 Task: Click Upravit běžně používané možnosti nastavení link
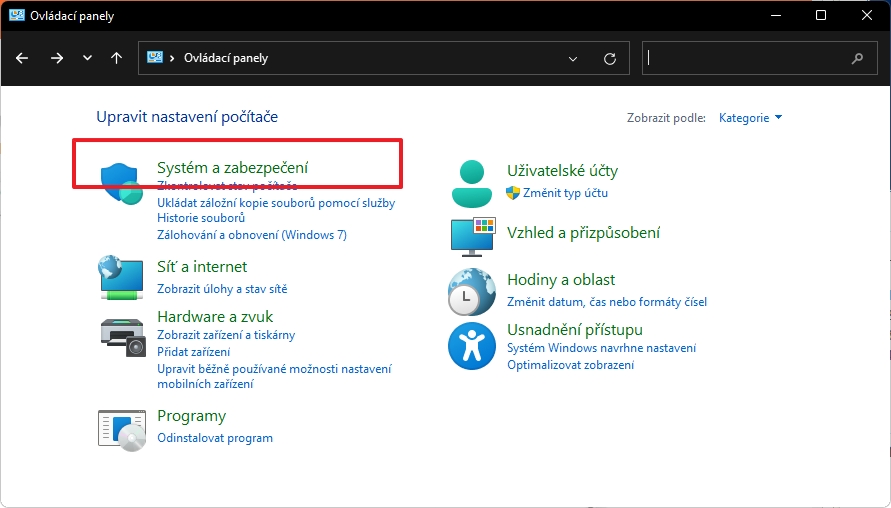click(274, 376)
